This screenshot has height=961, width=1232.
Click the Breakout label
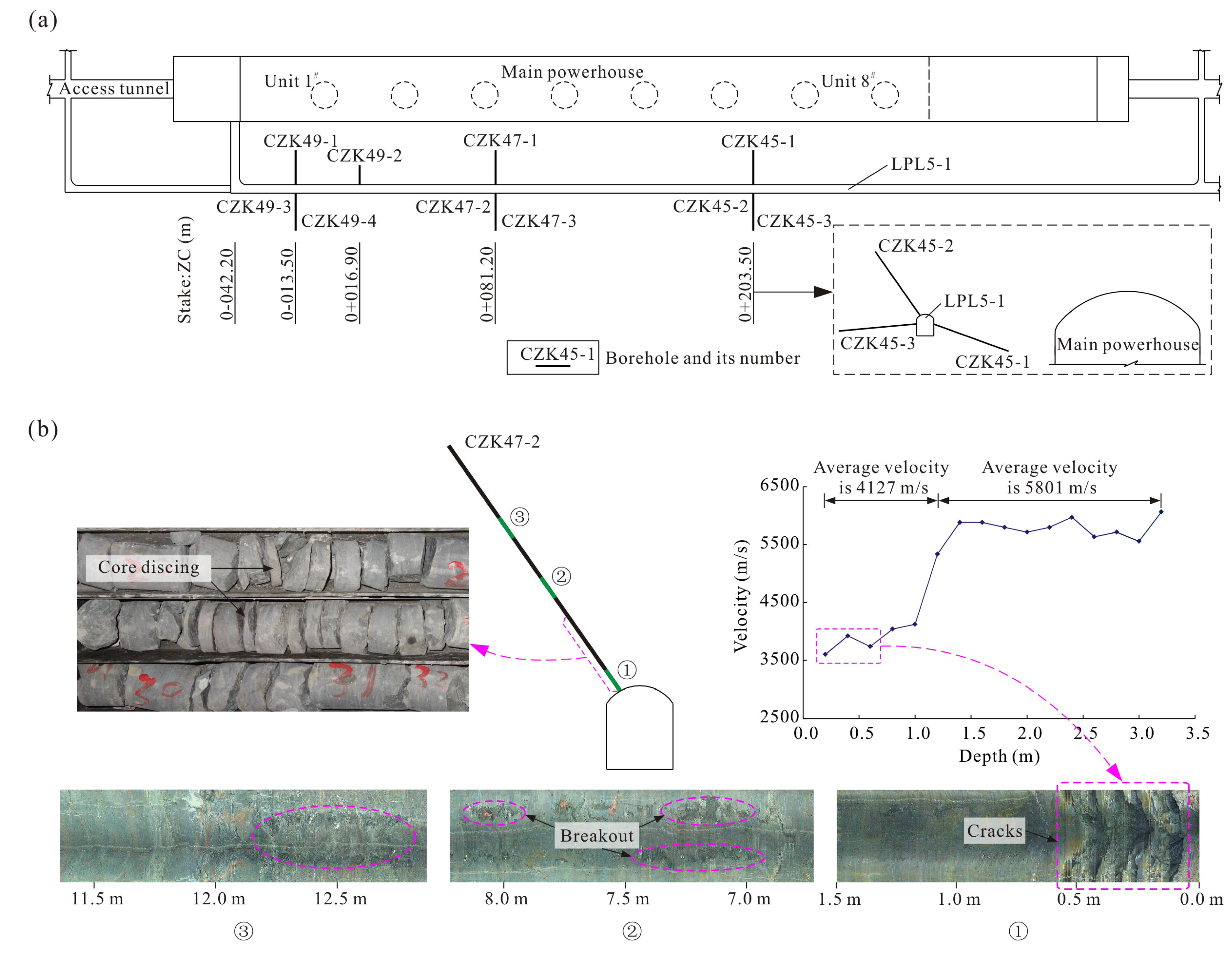click(x=597, y=836)
